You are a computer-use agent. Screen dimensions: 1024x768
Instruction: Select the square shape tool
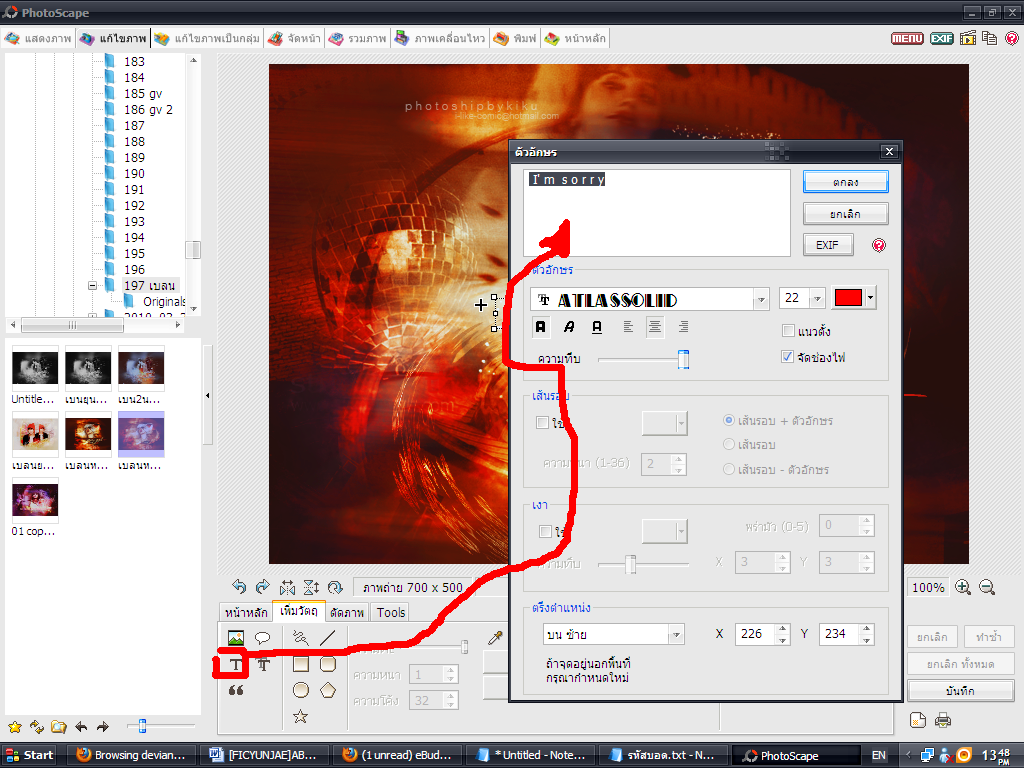[x=300, y=664]
